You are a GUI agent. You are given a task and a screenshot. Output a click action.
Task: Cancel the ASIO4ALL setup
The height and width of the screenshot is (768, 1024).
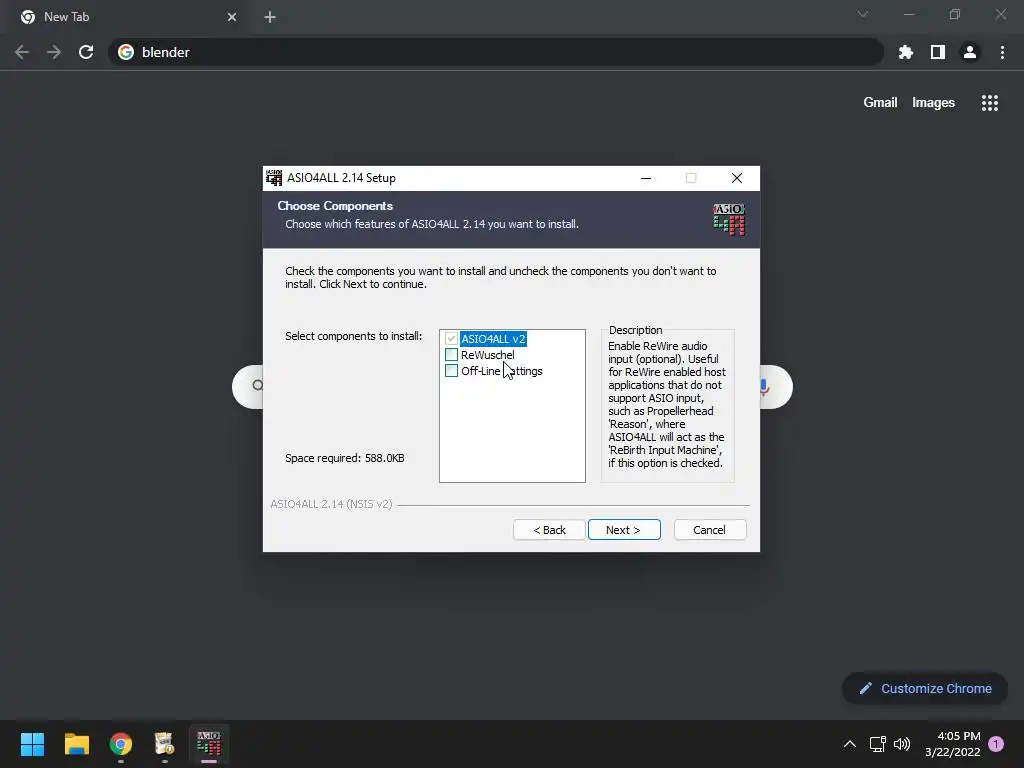point(710,530)
